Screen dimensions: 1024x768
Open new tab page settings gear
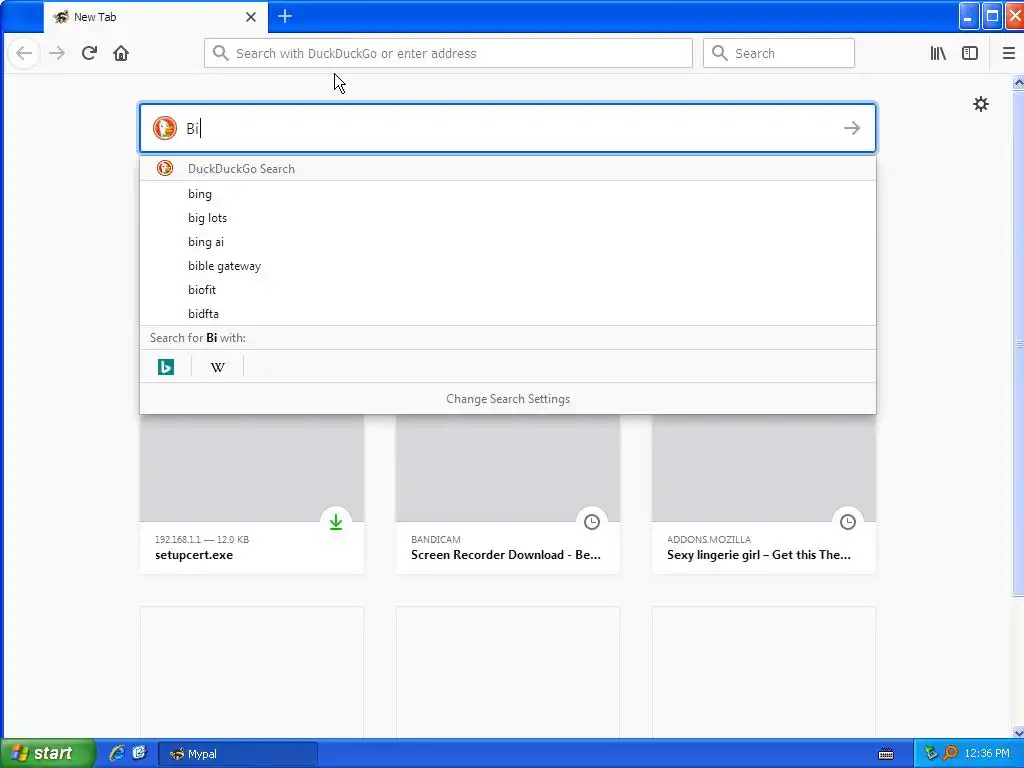click(x=980, y=104)
